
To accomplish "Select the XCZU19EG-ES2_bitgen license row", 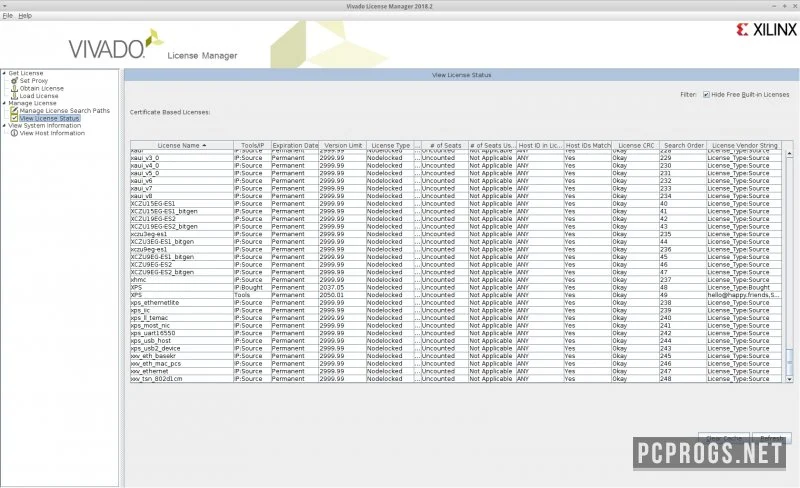I will (456, 227).
